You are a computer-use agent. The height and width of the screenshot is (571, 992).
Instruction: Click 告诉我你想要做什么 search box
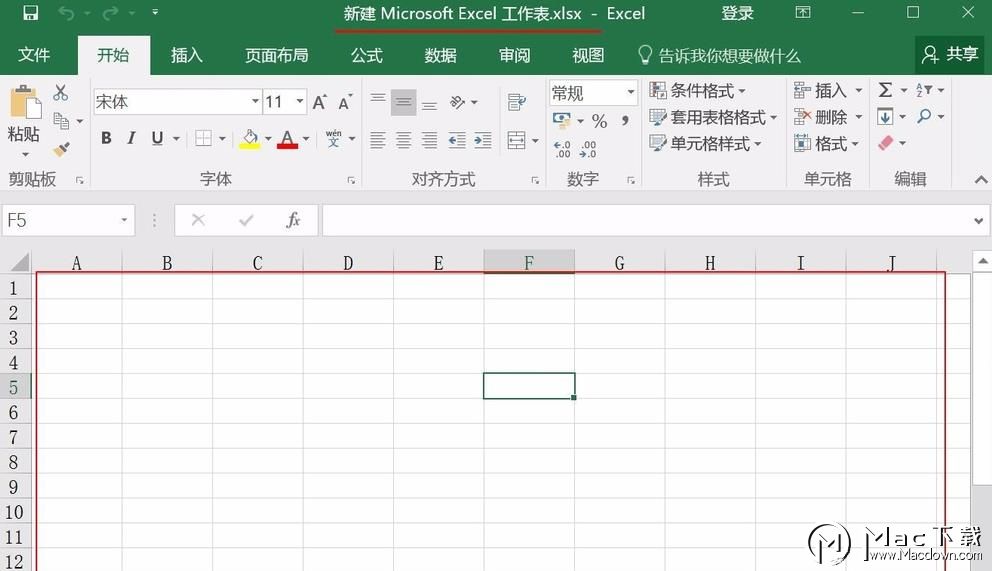pyautogui.click(x=719, y=56)
